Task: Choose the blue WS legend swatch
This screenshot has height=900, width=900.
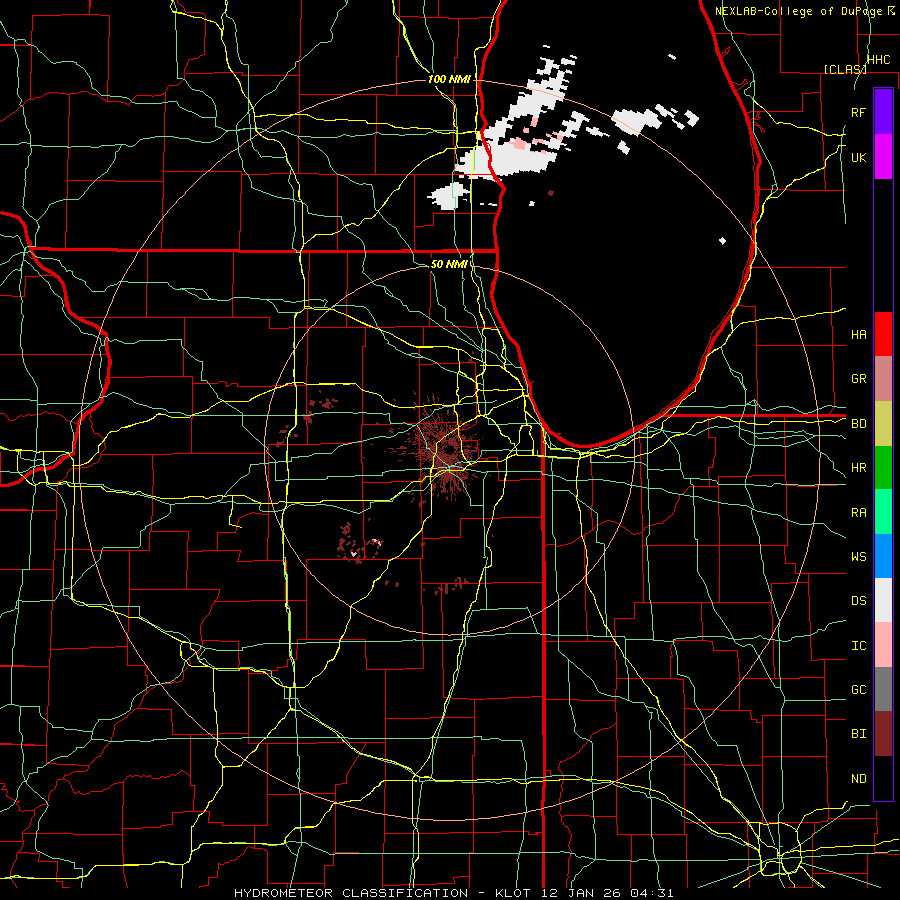Action: pyautogui.click(x=883, y=556)
